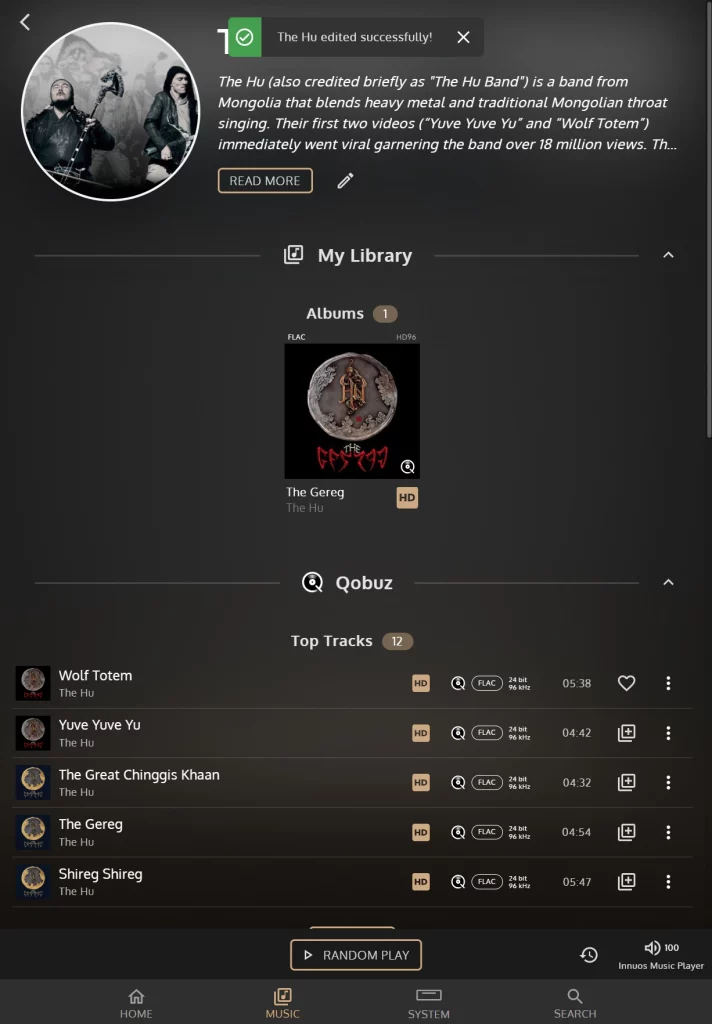Click the Qobuz icon on The Gereg album cover
Viewport: 712px width, 1024px height.
(408, 466)
